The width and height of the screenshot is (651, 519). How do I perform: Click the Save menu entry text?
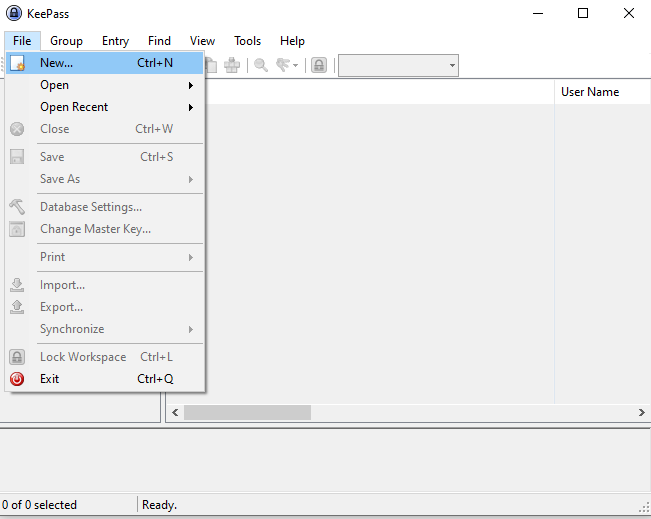(x=52, y=157)
